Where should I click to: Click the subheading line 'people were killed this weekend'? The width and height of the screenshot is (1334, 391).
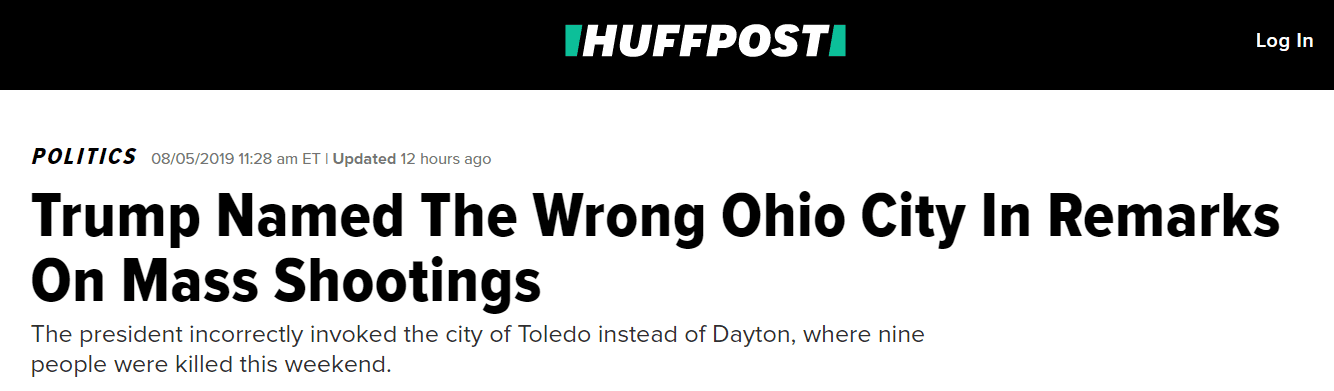tap(211, 363)
